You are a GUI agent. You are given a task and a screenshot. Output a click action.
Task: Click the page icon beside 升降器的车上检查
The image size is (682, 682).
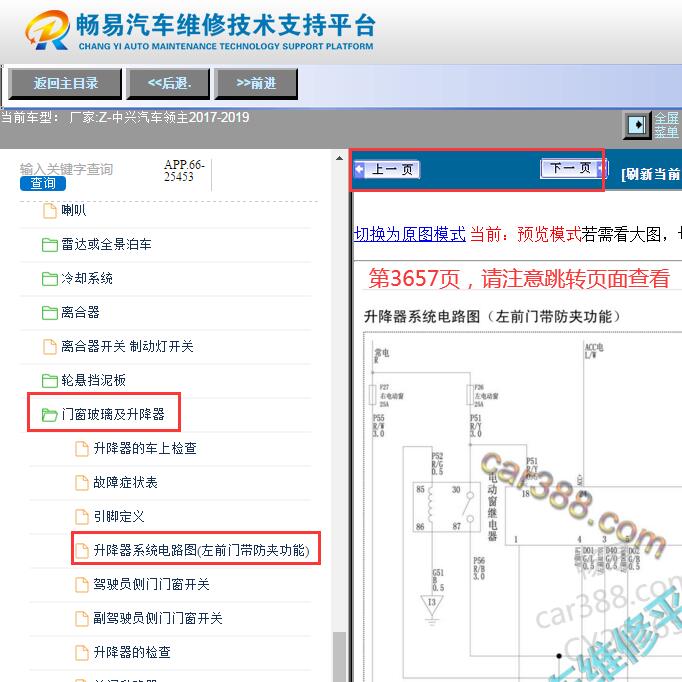point(82,448)
